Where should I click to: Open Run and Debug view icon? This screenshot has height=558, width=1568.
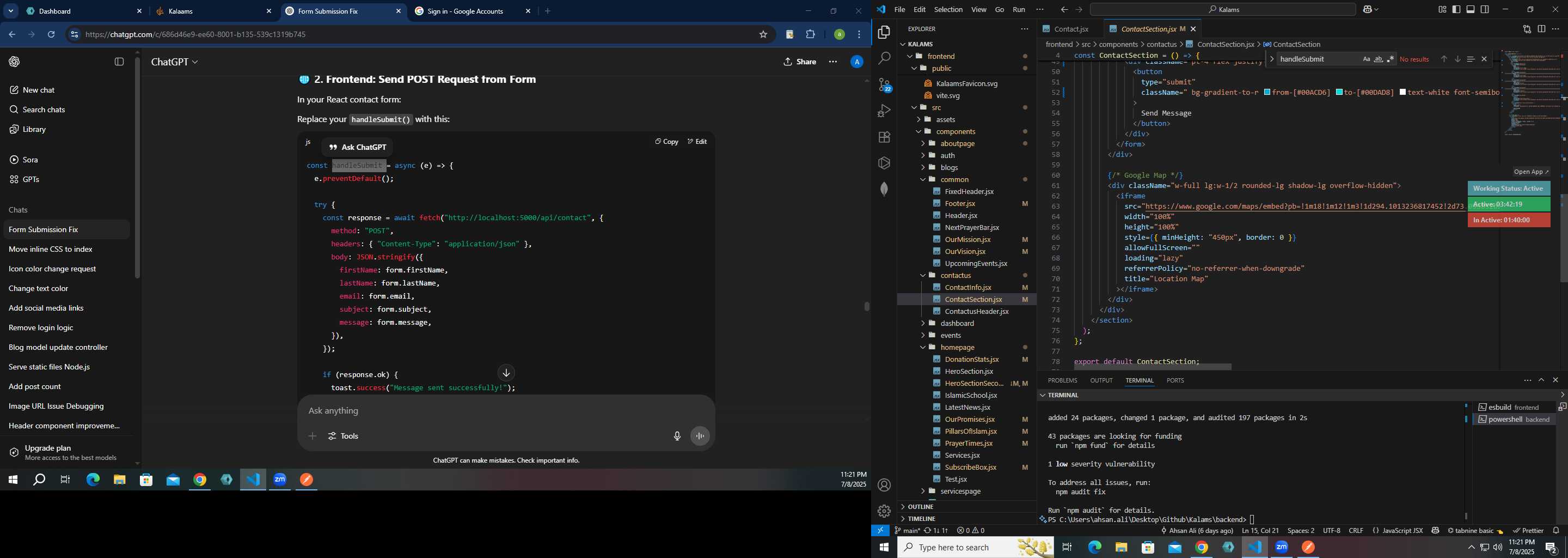pos(884,111)
